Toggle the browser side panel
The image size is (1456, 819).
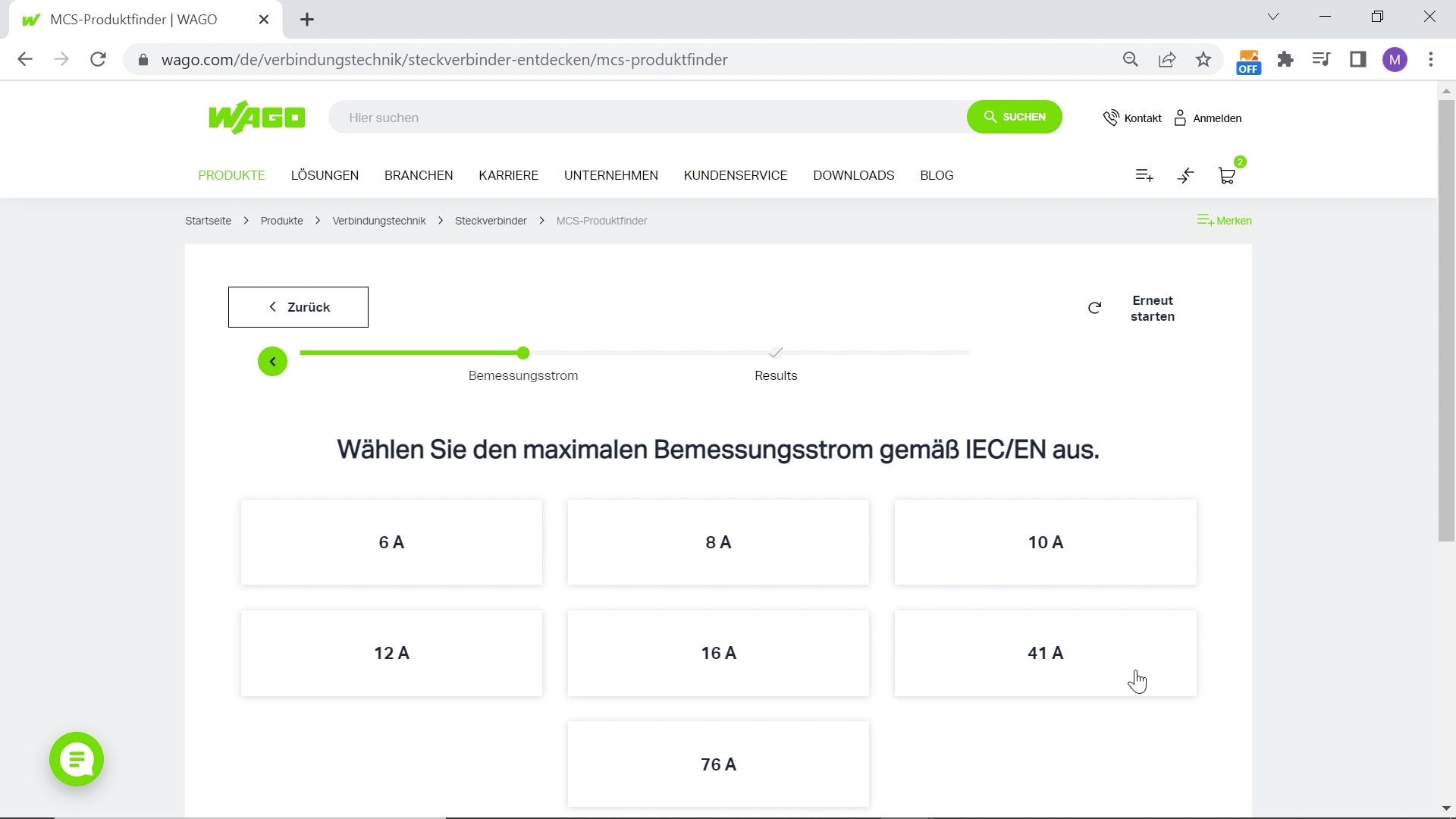(1358, 59)
